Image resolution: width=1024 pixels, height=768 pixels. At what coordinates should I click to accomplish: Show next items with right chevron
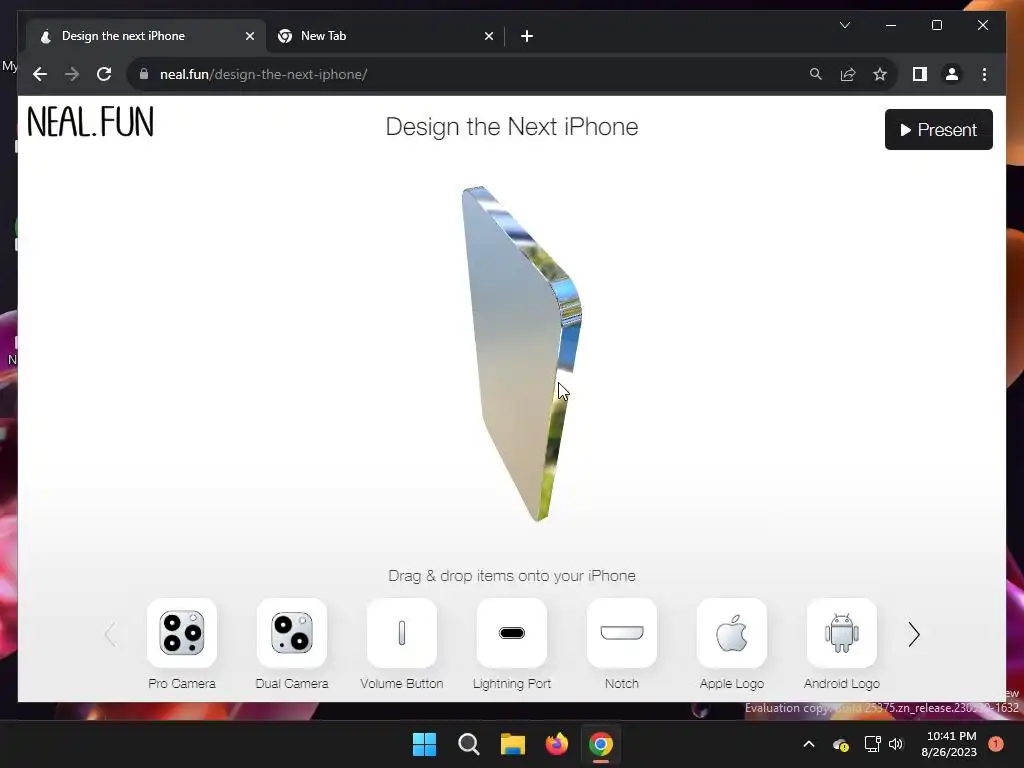click(914, 634)
